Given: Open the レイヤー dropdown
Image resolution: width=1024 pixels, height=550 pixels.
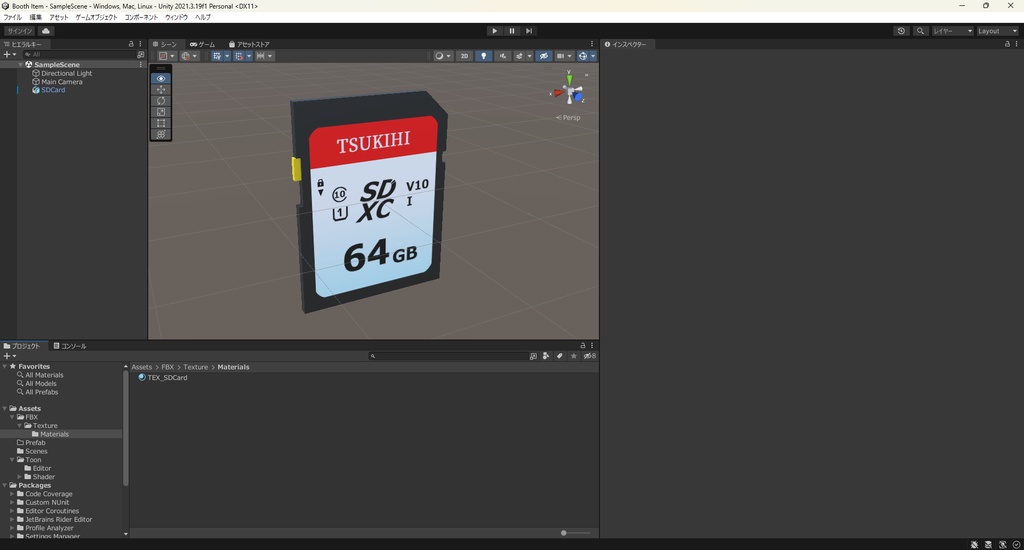Looking at the screenshot, I should click(952, 31).
